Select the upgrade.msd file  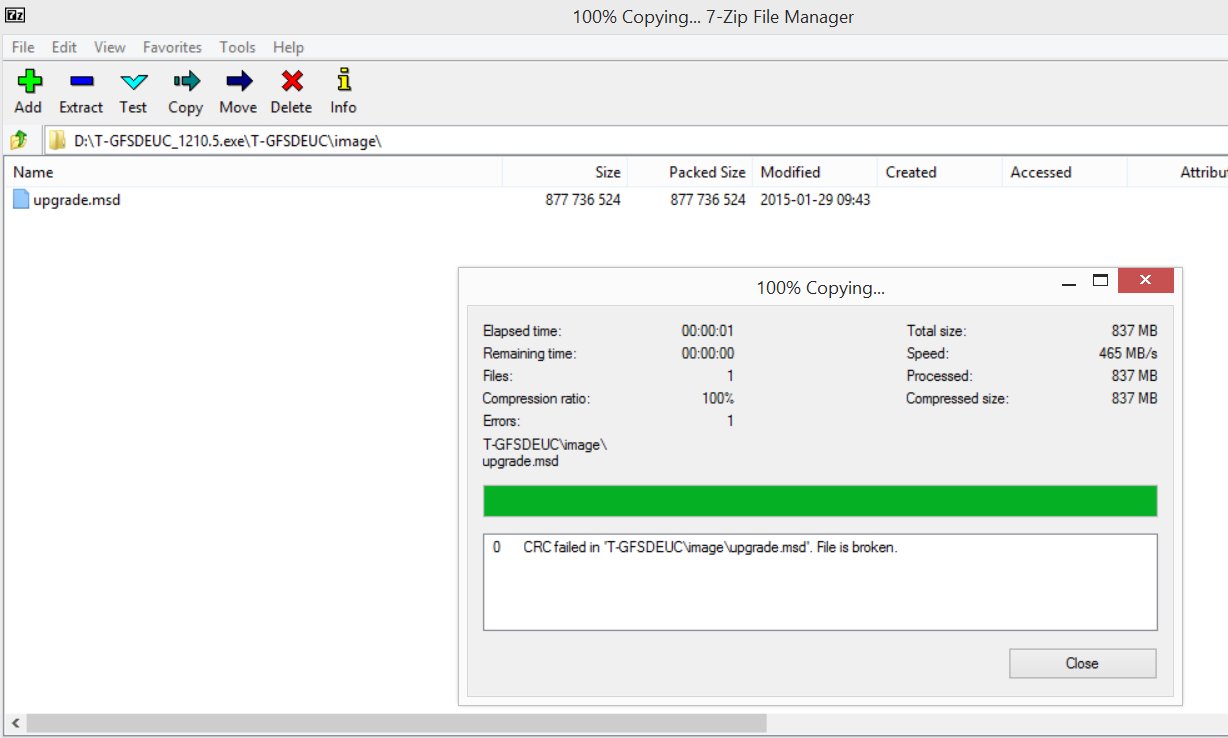(76, 200)
